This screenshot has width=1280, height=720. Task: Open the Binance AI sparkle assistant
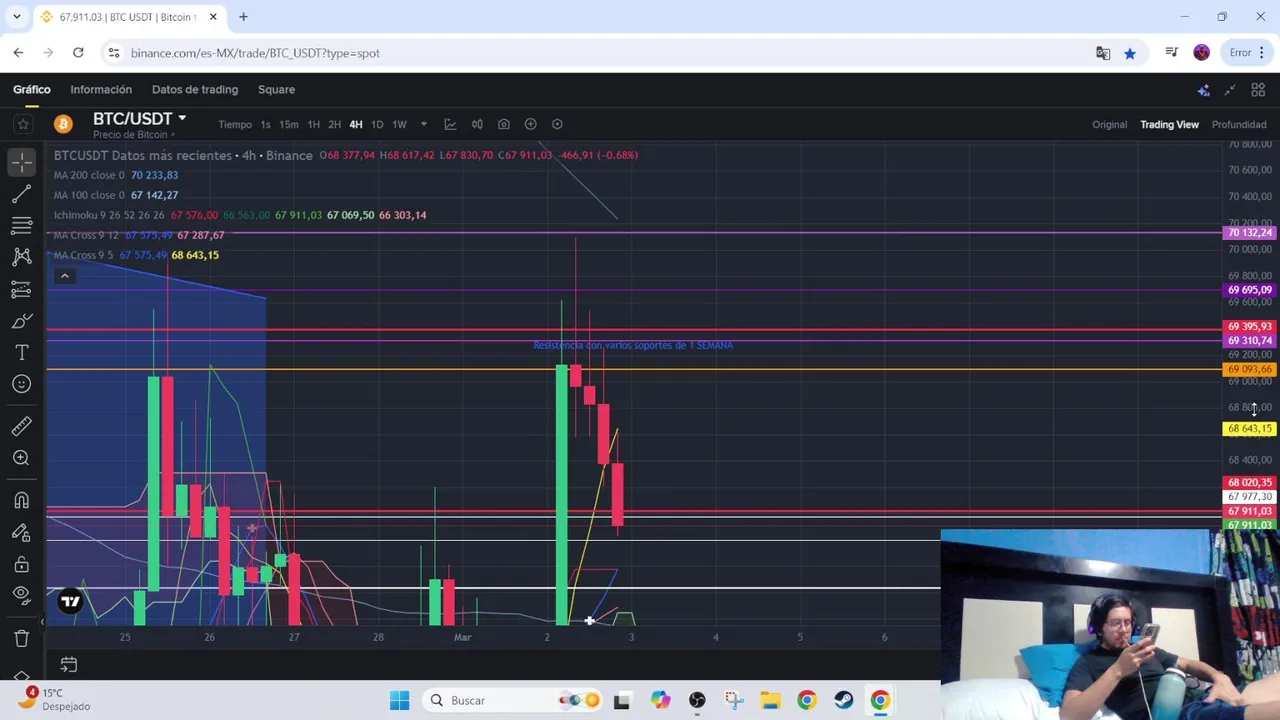(1203, 90)
